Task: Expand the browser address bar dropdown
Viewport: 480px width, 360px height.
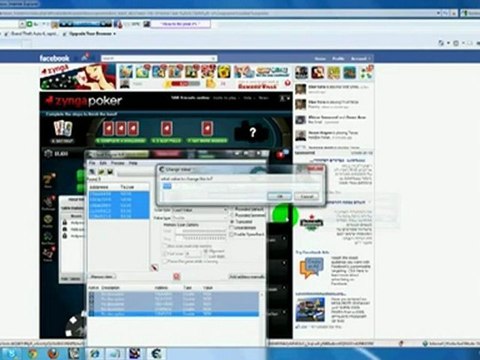Action: [438, 13]
